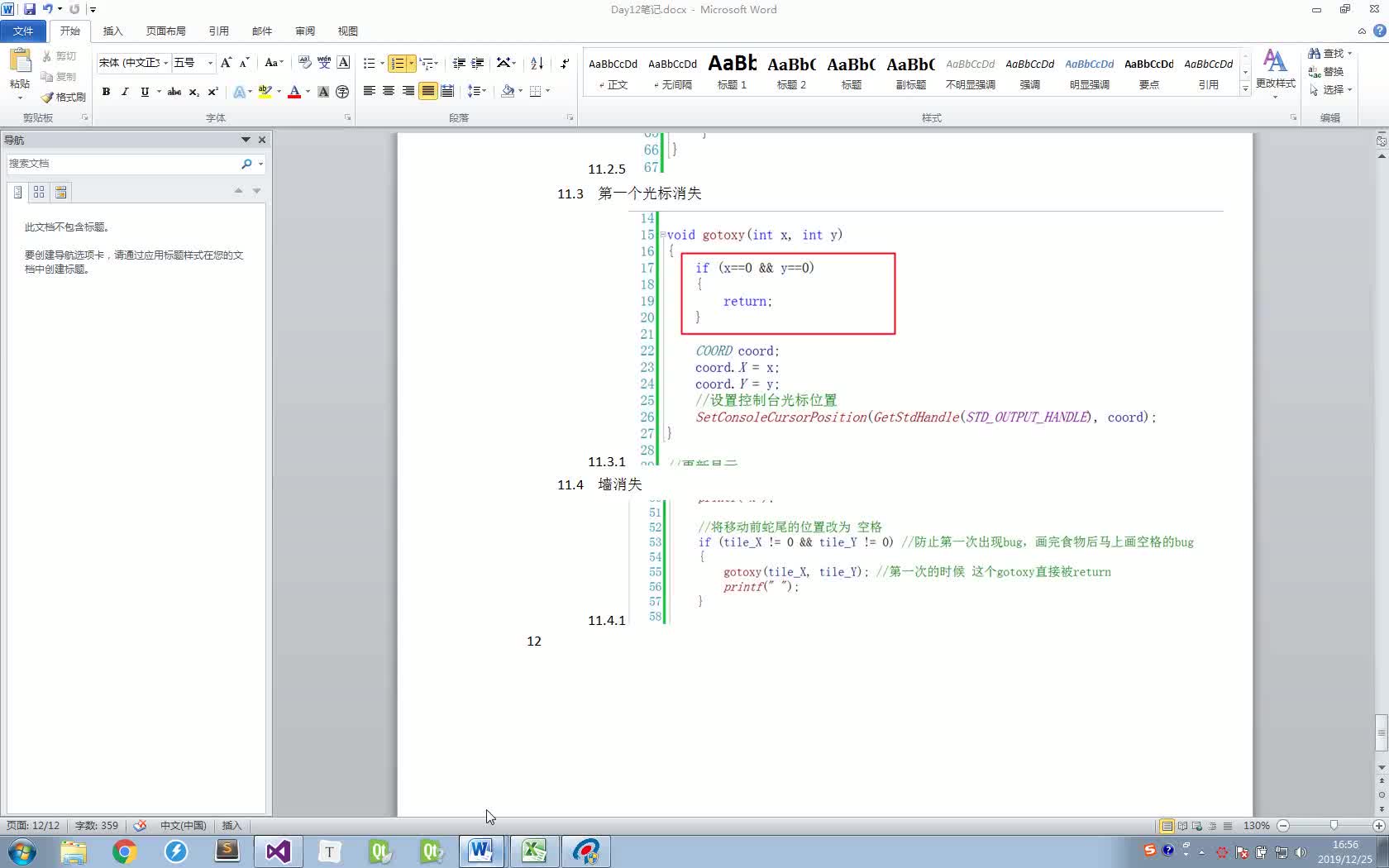Click the Align Left icon
1389x868 pixels.
click(370, 91)
